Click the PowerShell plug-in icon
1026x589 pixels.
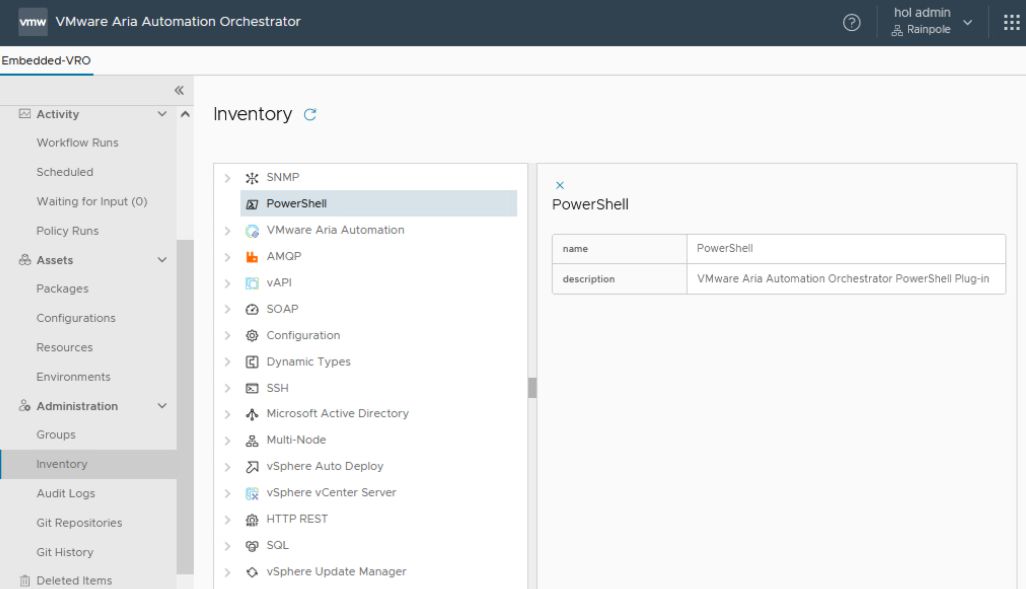[252, 204]
